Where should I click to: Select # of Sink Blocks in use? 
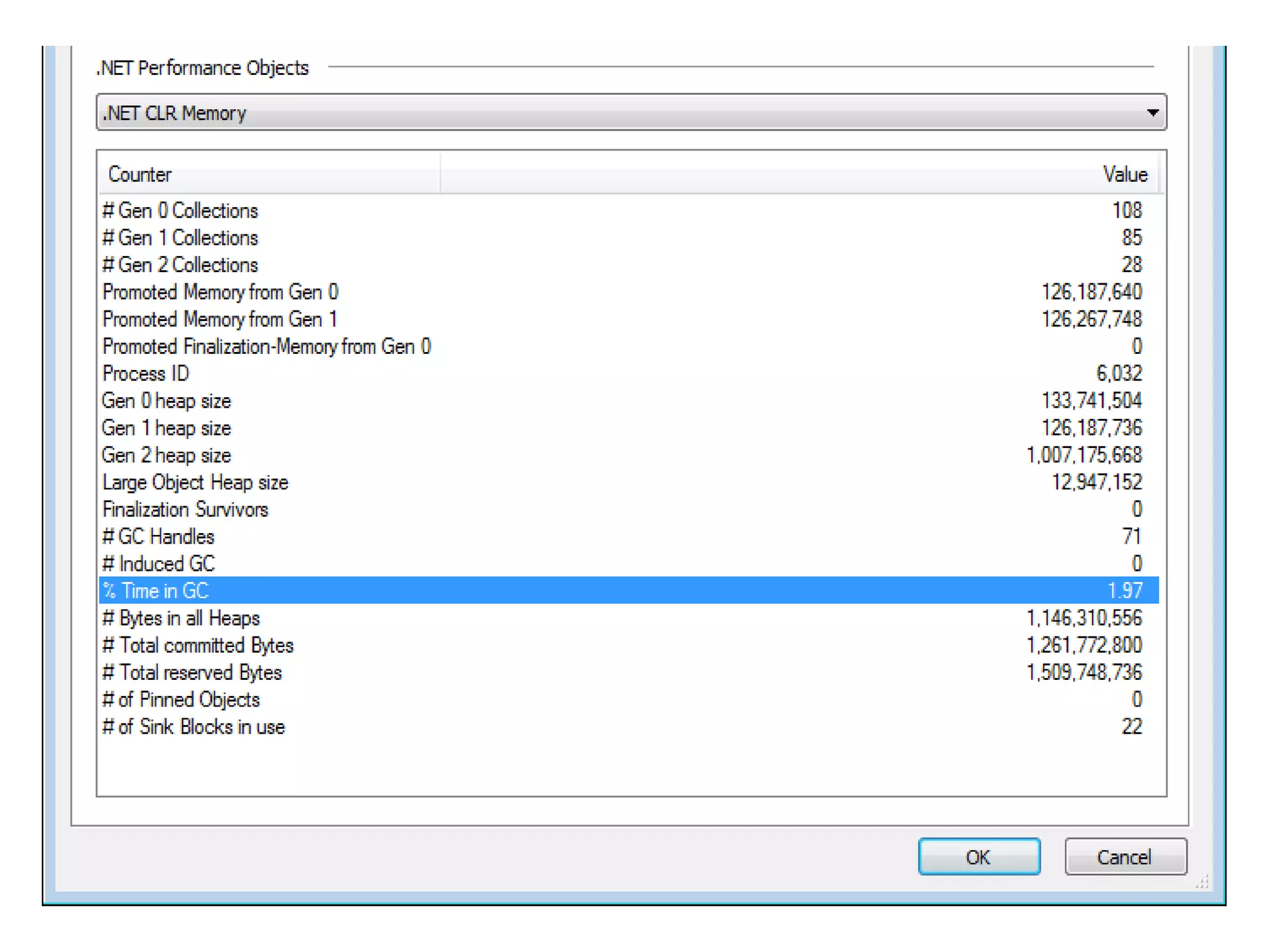[x=193, y=727]
